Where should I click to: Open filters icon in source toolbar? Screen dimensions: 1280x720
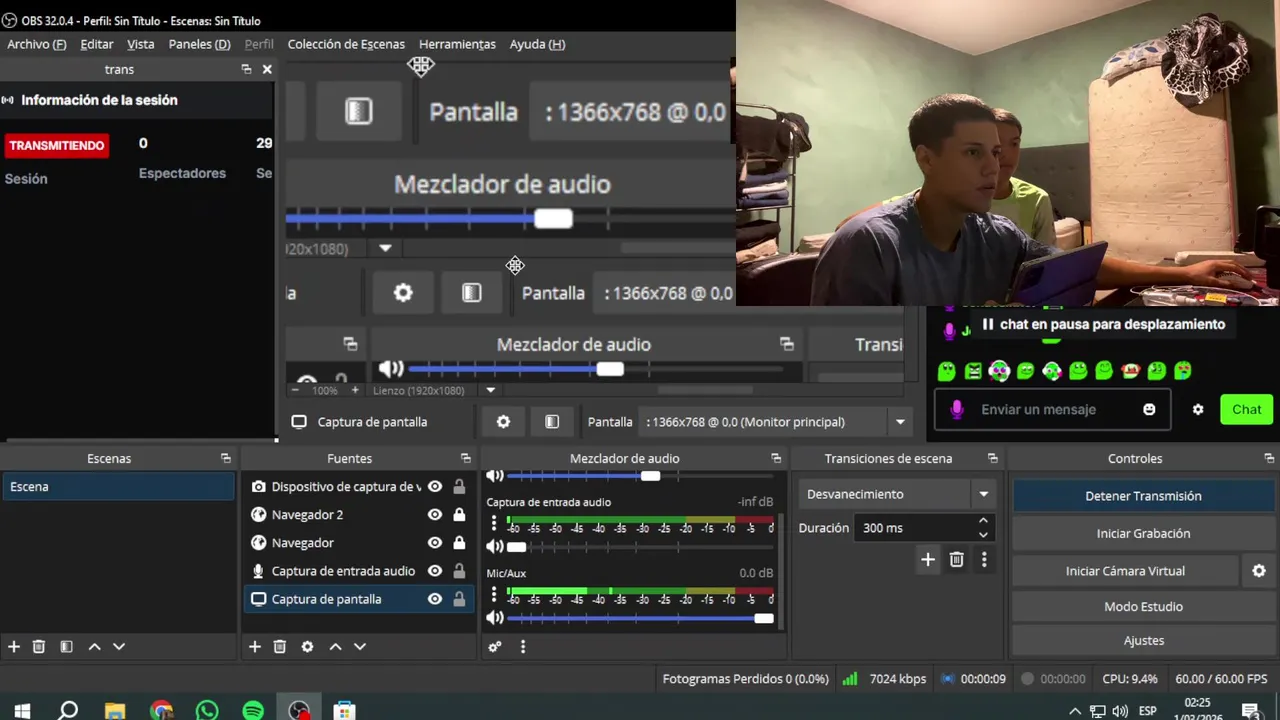[x=552, y=422]
